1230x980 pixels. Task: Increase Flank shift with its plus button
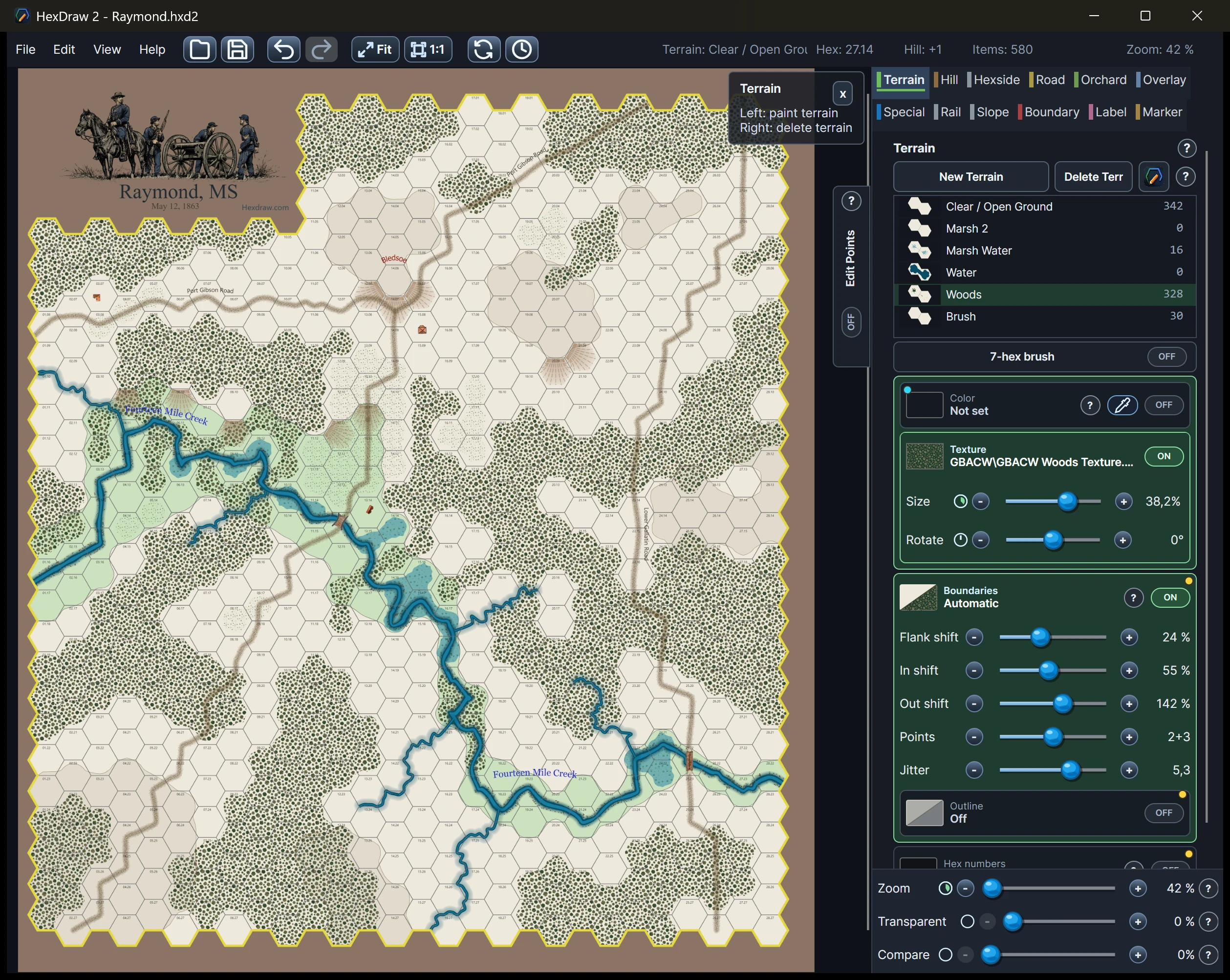[x=1128, y=637]
